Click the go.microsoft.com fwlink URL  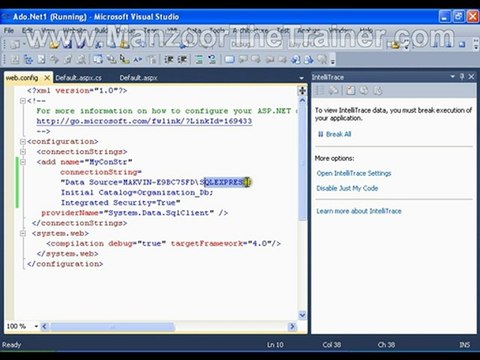pos(144,121)
